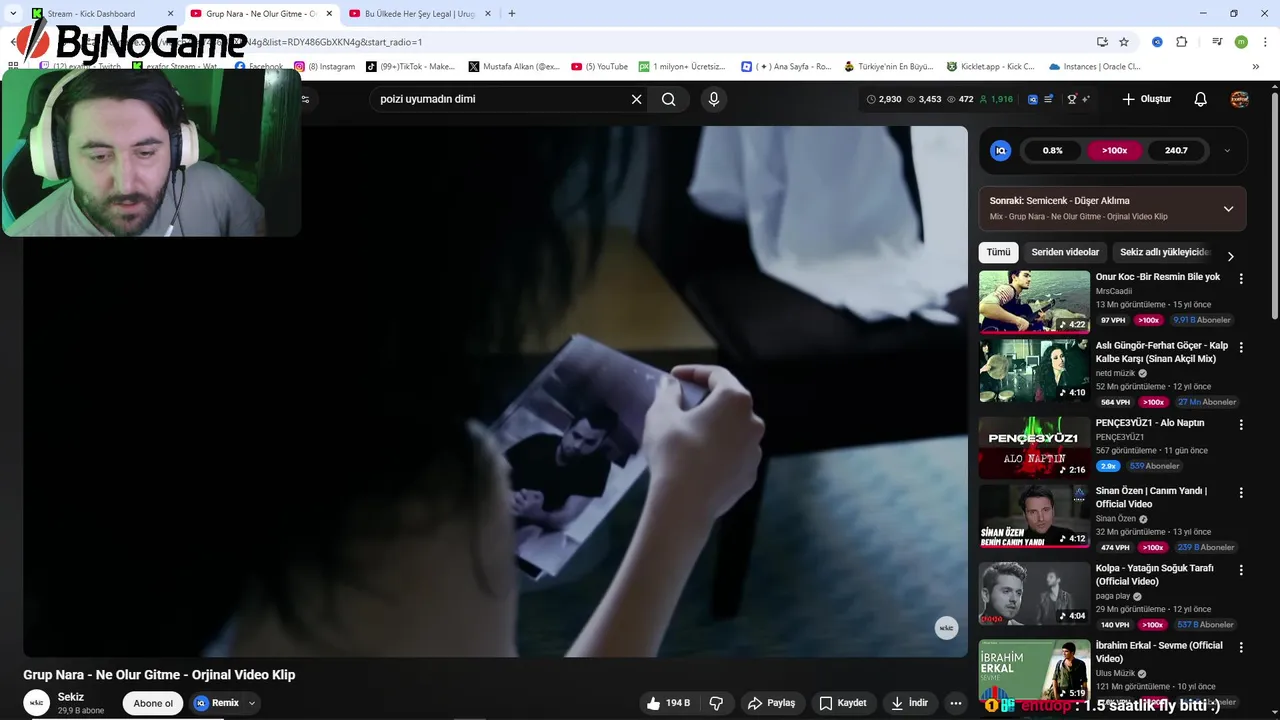Open the (5) YouTube bookmark
Viewport: 1280px width, 720px height.
click(x=600, y=67)
